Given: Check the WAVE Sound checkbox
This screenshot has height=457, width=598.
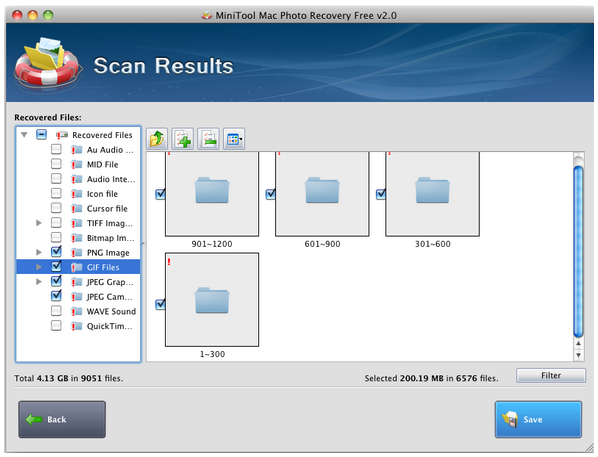Looking at the screenshot, I should coord(56,311).
